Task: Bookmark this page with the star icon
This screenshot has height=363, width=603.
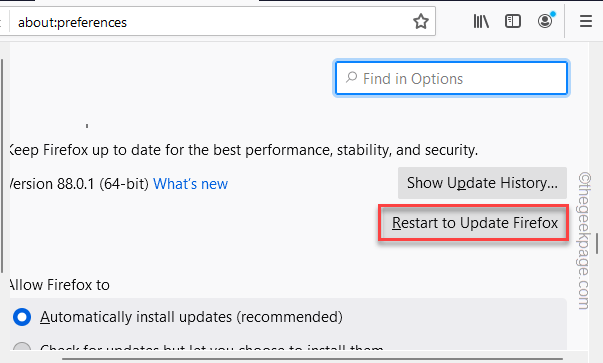Action: coord(421,22)
